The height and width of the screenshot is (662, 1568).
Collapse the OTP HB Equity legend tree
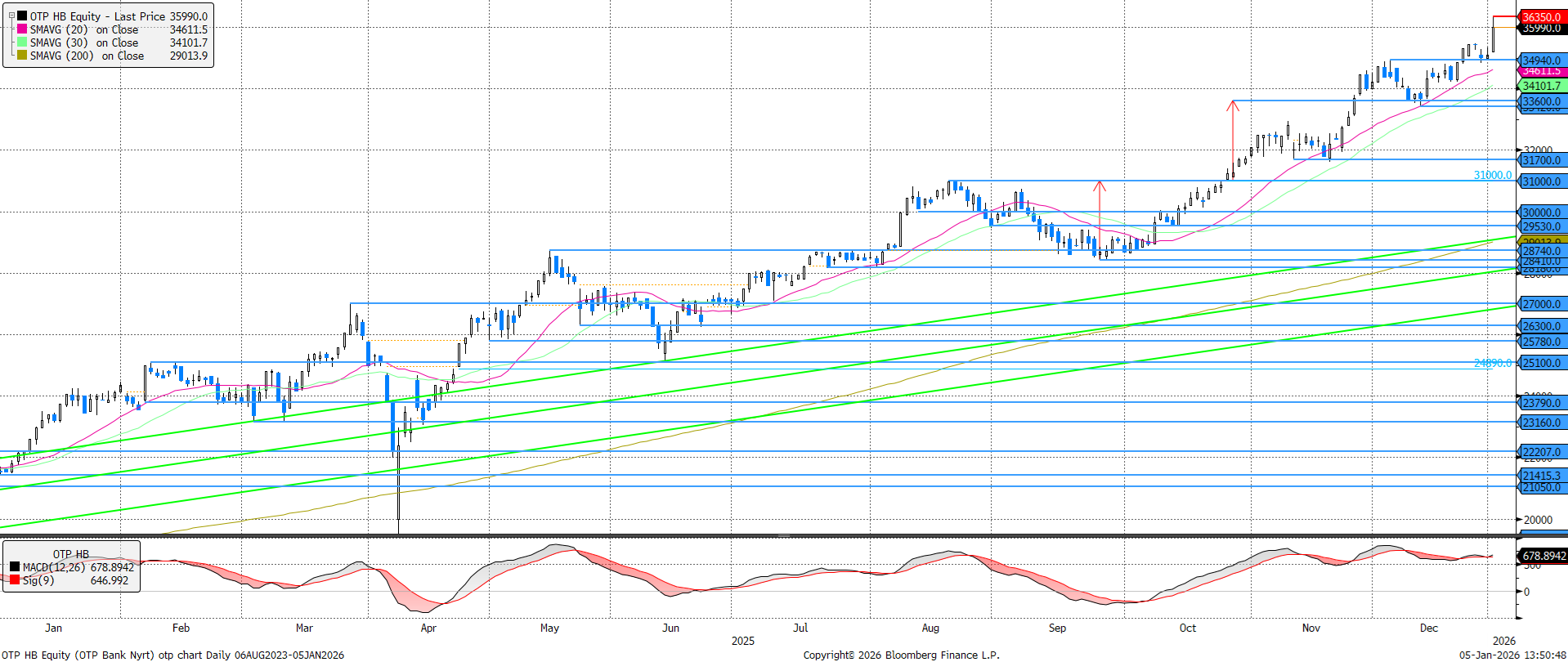click(x=11, y=16)
